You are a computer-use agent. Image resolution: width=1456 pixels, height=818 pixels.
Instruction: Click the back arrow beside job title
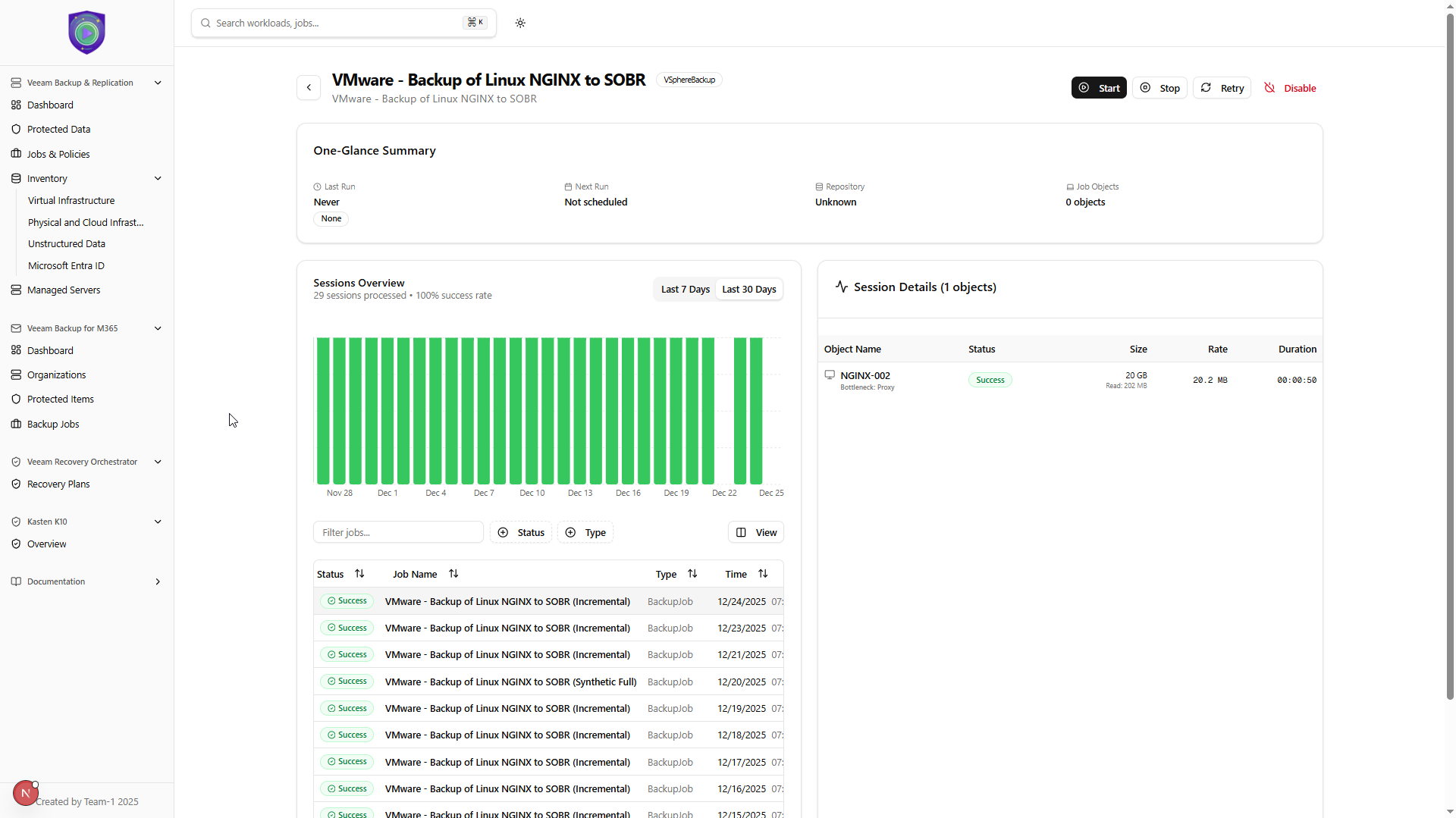[309, 88]
